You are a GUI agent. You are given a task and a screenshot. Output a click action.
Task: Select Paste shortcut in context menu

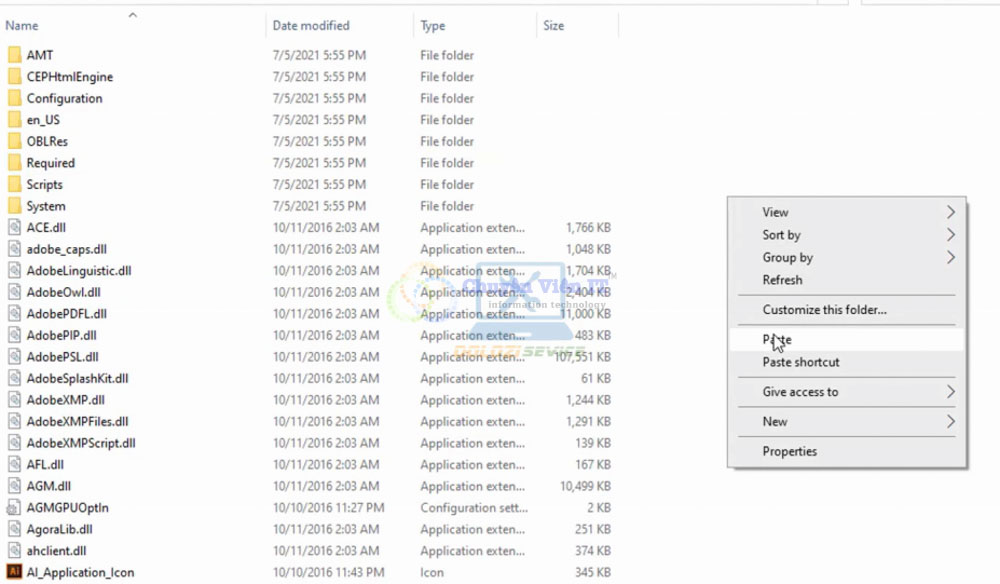tap(801, 362)
